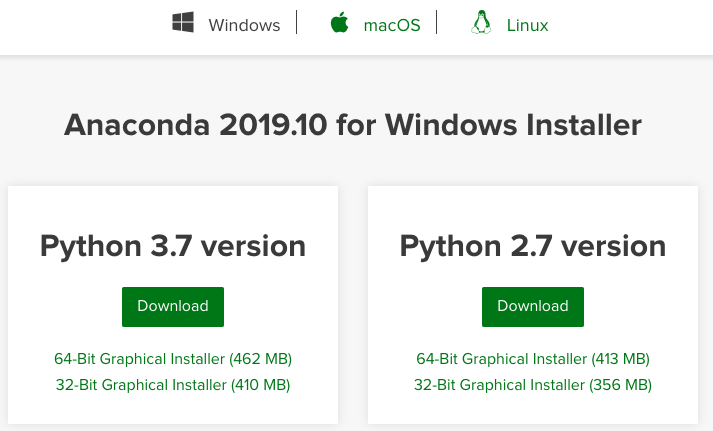Click the Anaconda 2019.10 for Windows Installer heading

(353, 125)
